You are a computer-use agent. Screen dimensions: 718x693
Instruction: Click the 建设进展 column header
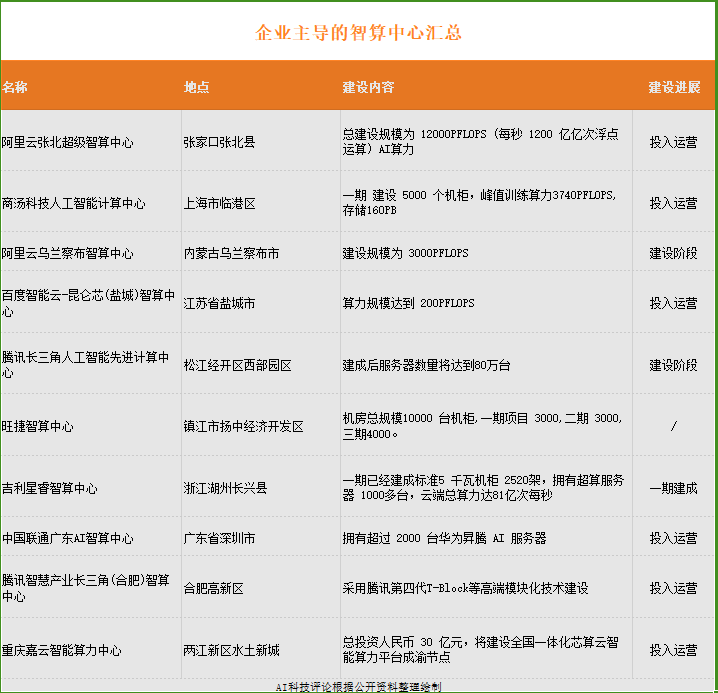(x=674, y=87)
